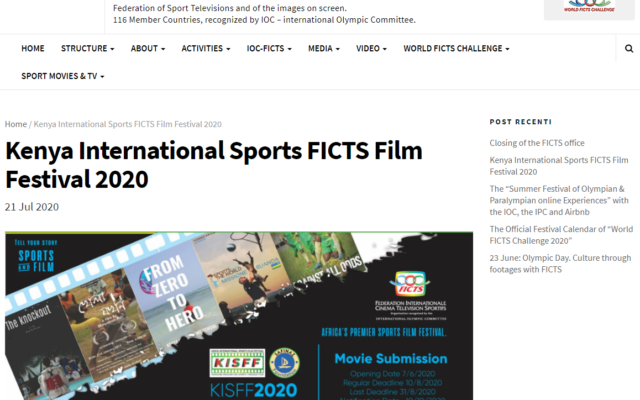Open 'Closing of the FICTS office' post
This screenshot has width=640, height=400.
537,143
